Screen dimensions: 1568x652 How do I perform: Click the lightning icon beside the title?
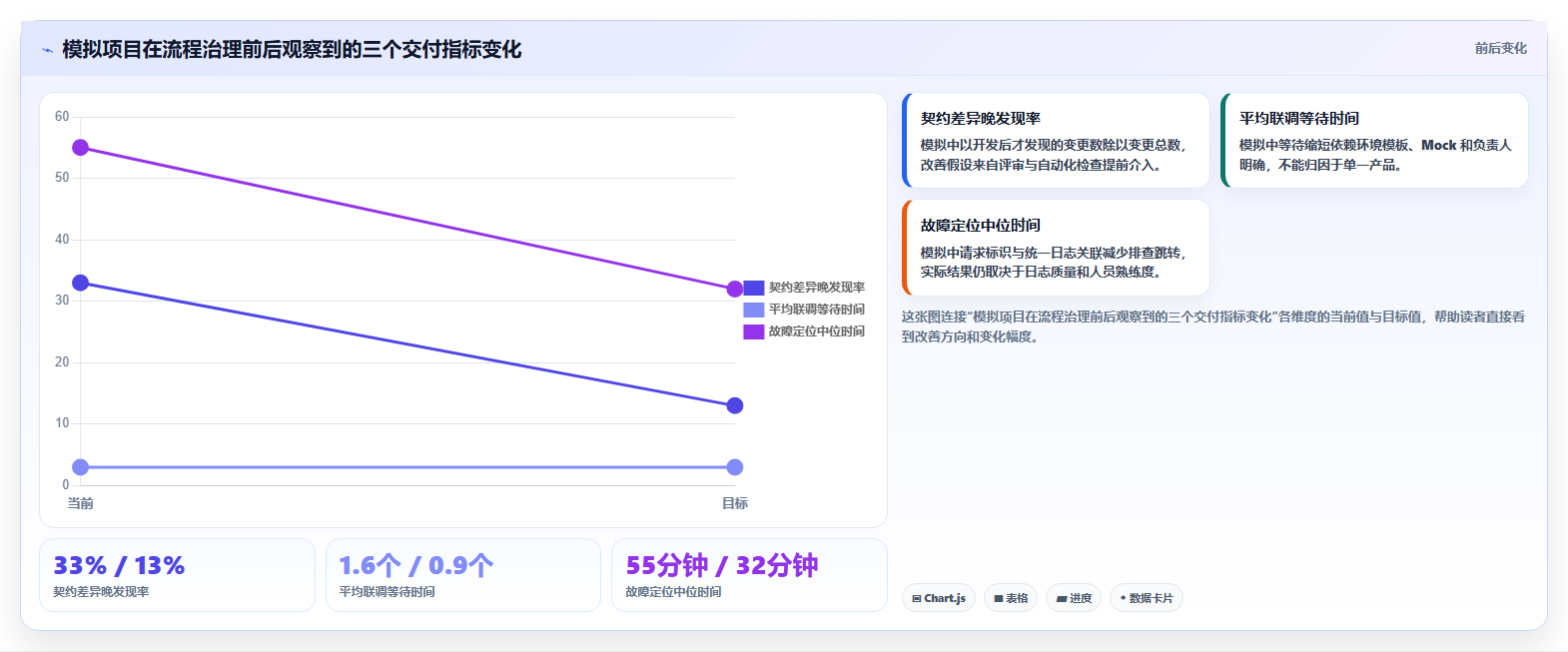[47, 50]
